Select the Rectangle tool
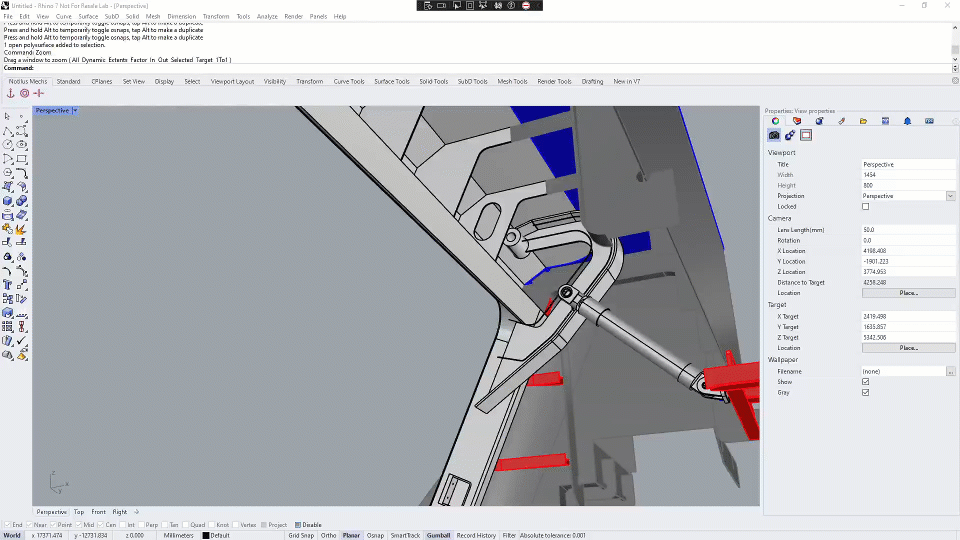Viewport: 960px width, 540px height. click(21, 159)
